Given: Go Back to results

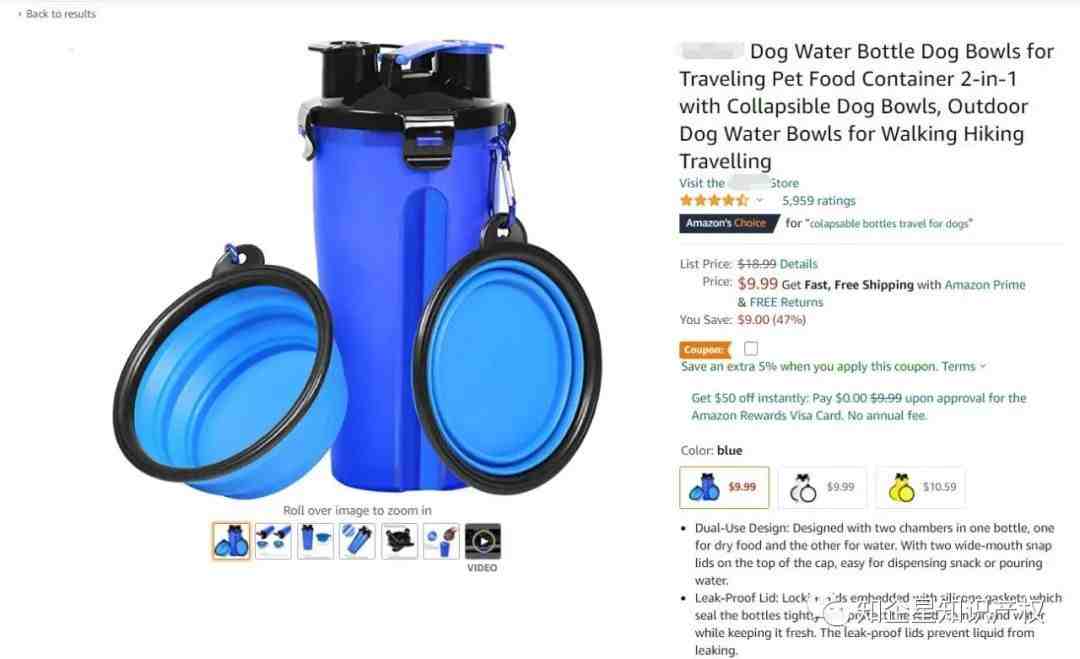Looking at the screenshot, I should click(x=58, y=14).
